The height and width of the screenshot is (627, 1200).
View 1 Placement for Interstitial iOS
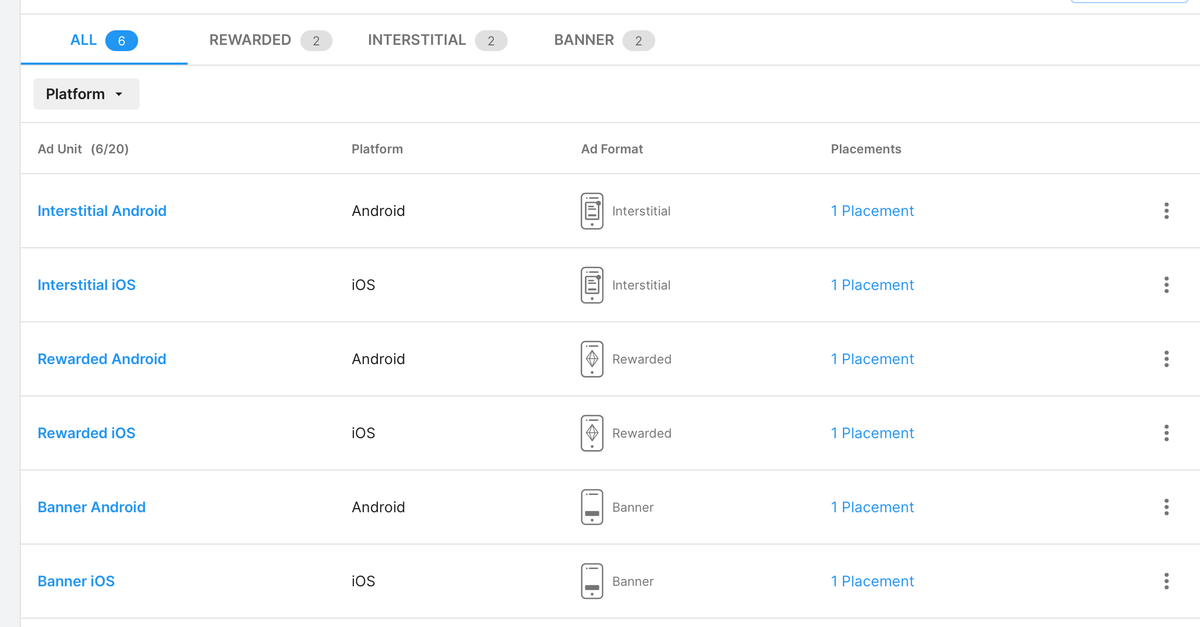point(872,285)
